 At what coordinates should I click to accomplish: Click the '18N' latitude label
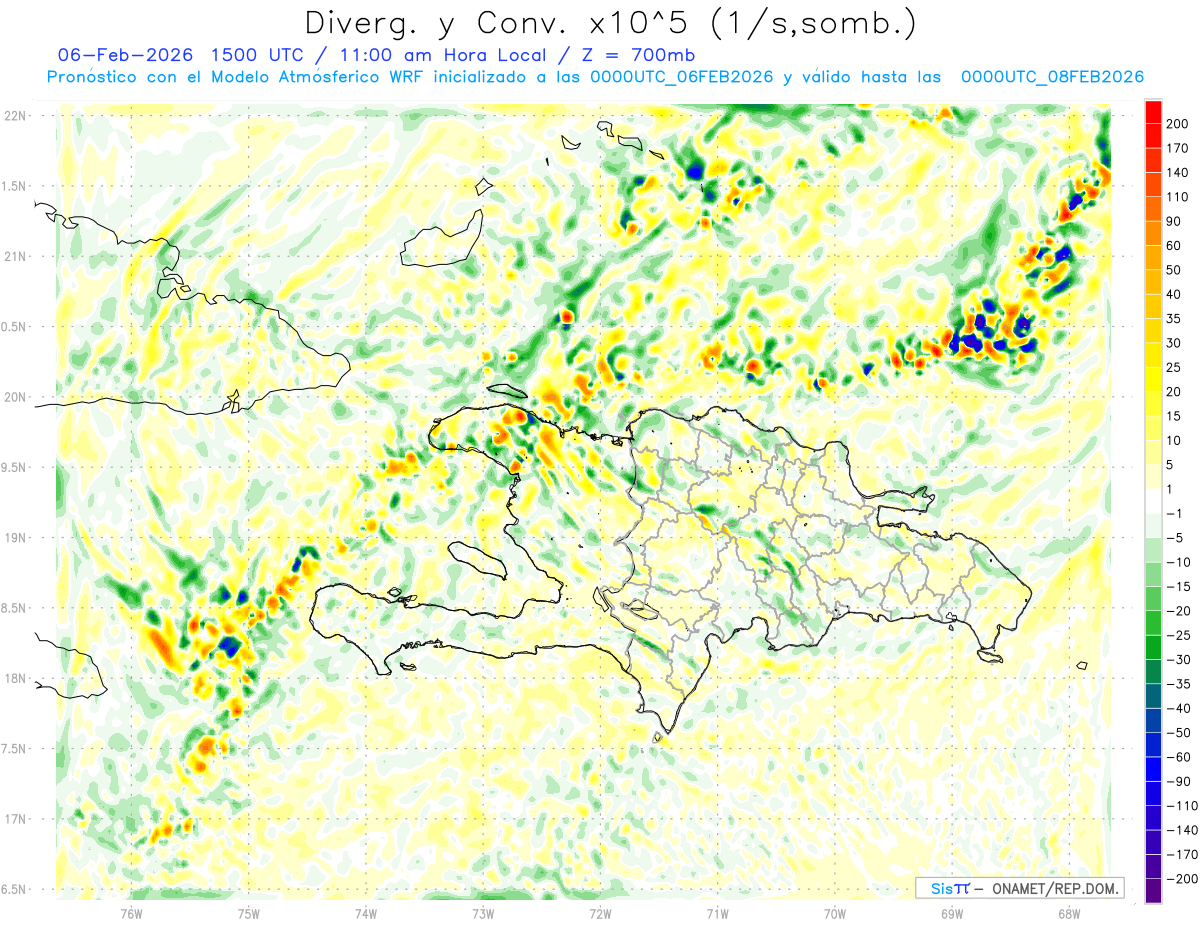point(15,678)
